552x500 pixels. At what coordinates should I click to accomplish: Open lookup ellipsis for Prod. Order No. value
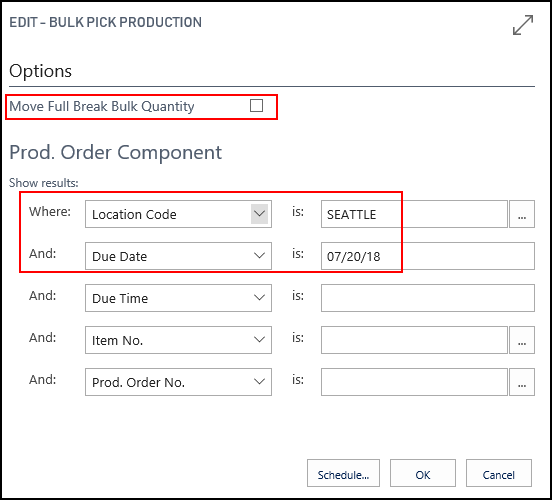point(522,382)
